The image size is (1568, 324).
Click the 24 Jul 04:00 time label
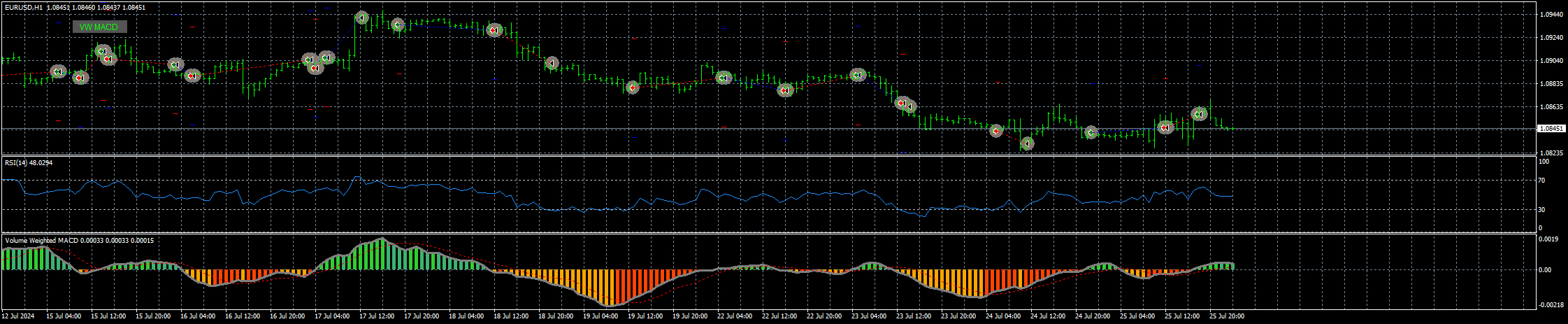click(1003, 316)
